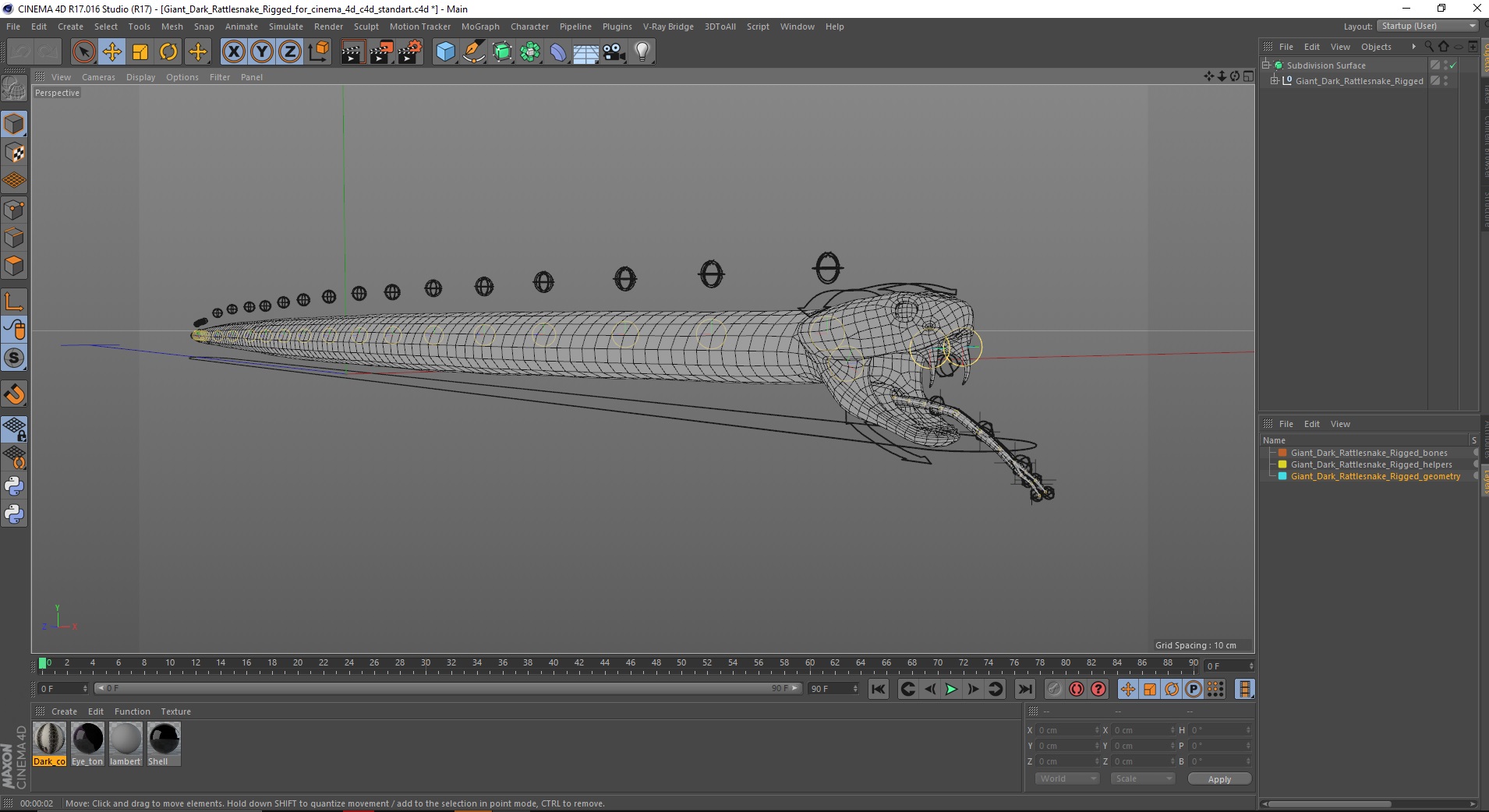The height and width of the screenshot is (812, 1489).
Task: Open the MoGraph menu
Action: coord(480,26)
